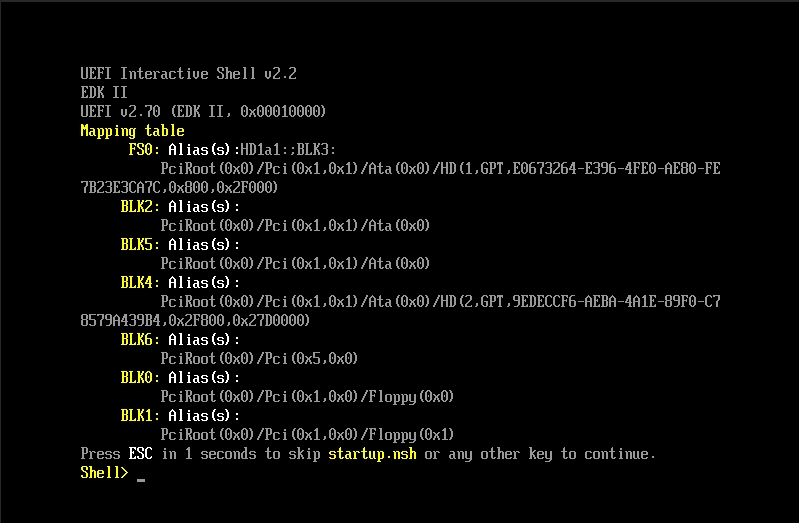This screenshot has height=523, width=799.
Task: Click the Mapping table heading
Action: point(132,131)
